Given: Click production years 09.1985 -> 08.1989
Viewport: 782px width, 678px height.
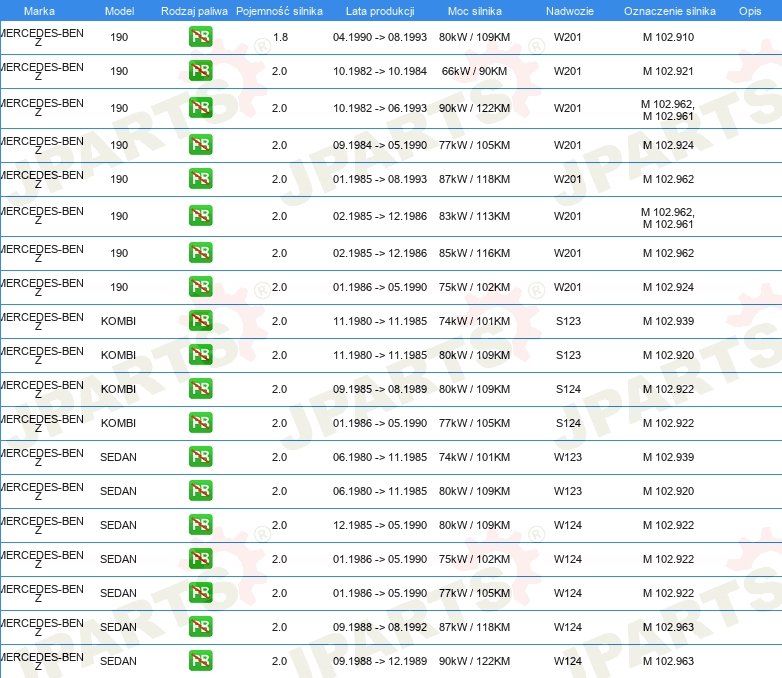Looking at the screenshot, I should [380, 389].
